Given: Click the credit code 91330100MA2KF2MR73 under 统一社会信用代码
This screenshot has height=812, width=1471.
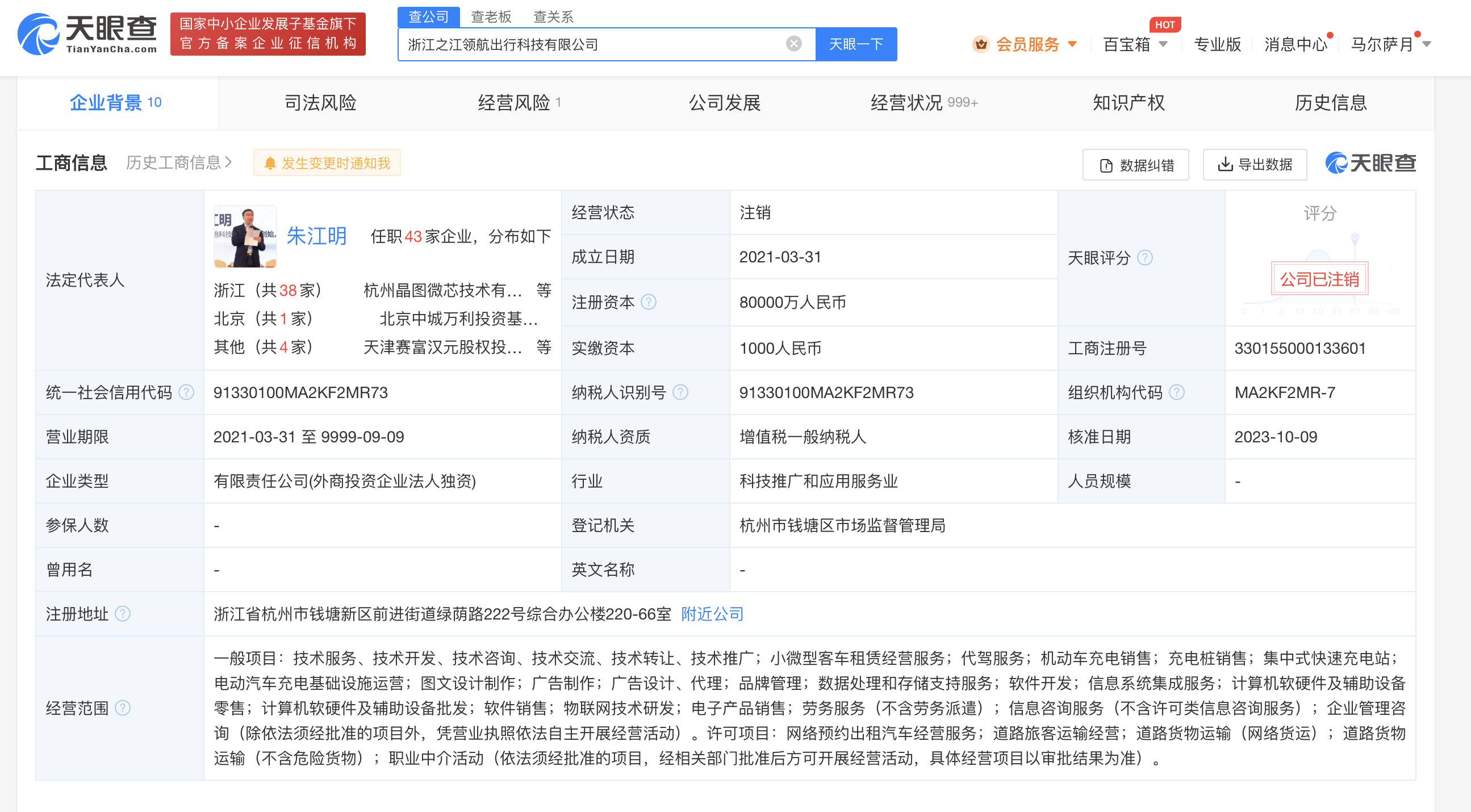Looking at the screenshot, I should click(x=300, y=392).
